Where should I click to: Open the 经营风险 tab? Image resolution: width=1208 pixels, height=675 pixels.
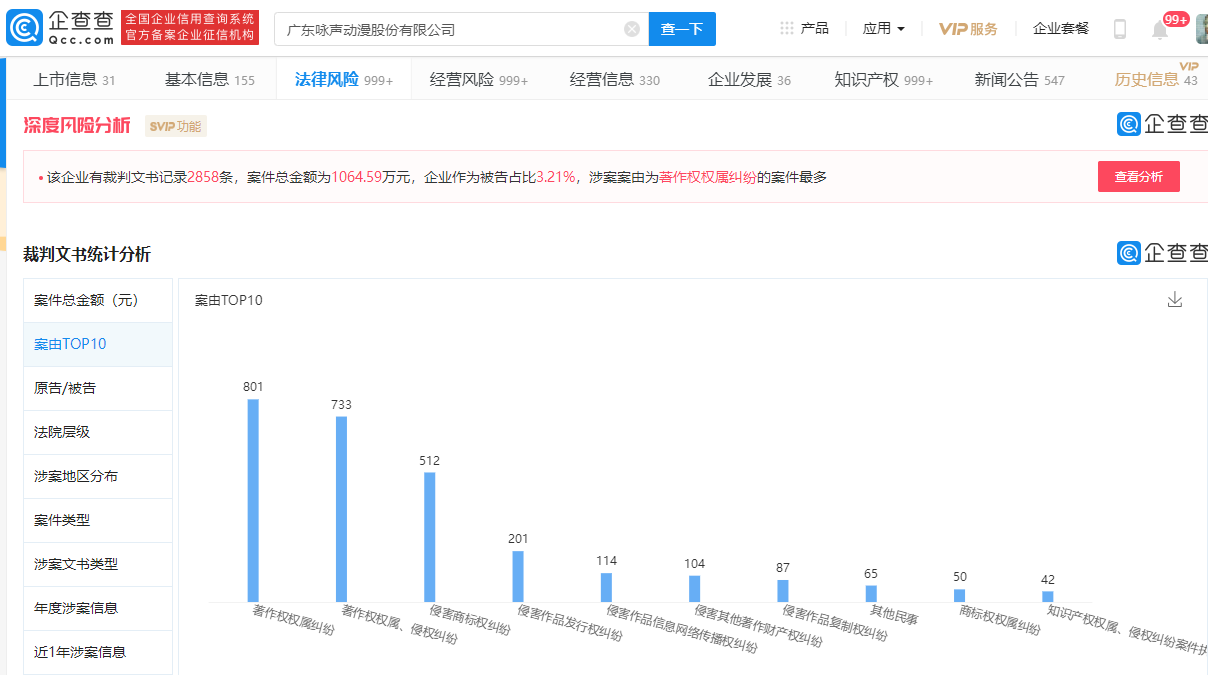coord(479,80)
